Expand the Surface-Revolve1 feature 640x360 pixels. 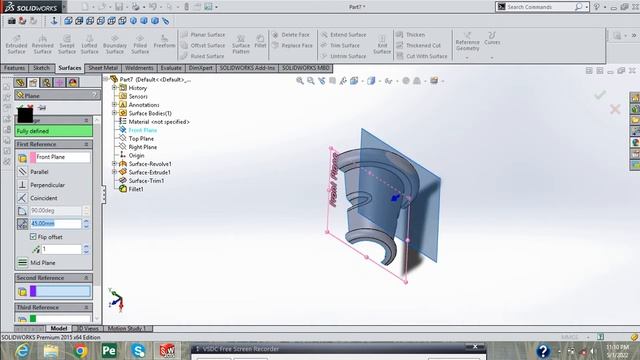(115, 164)
